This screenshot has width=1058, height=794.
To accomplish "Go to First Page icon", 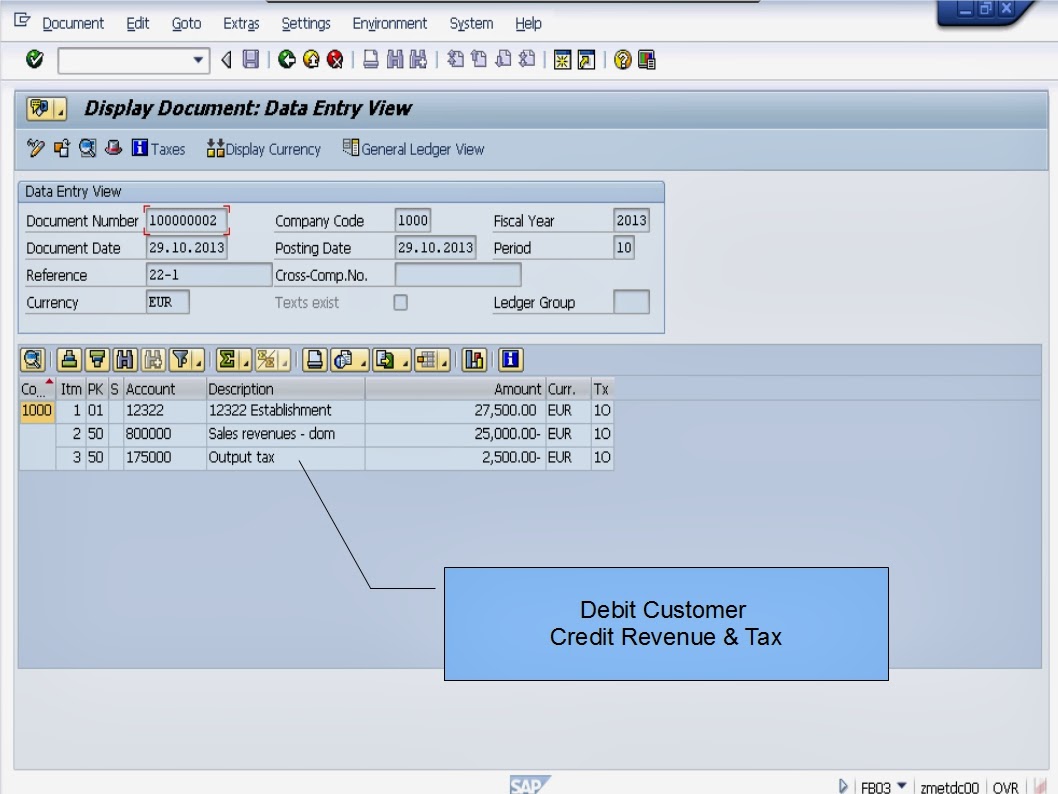I will coord(455,59).
